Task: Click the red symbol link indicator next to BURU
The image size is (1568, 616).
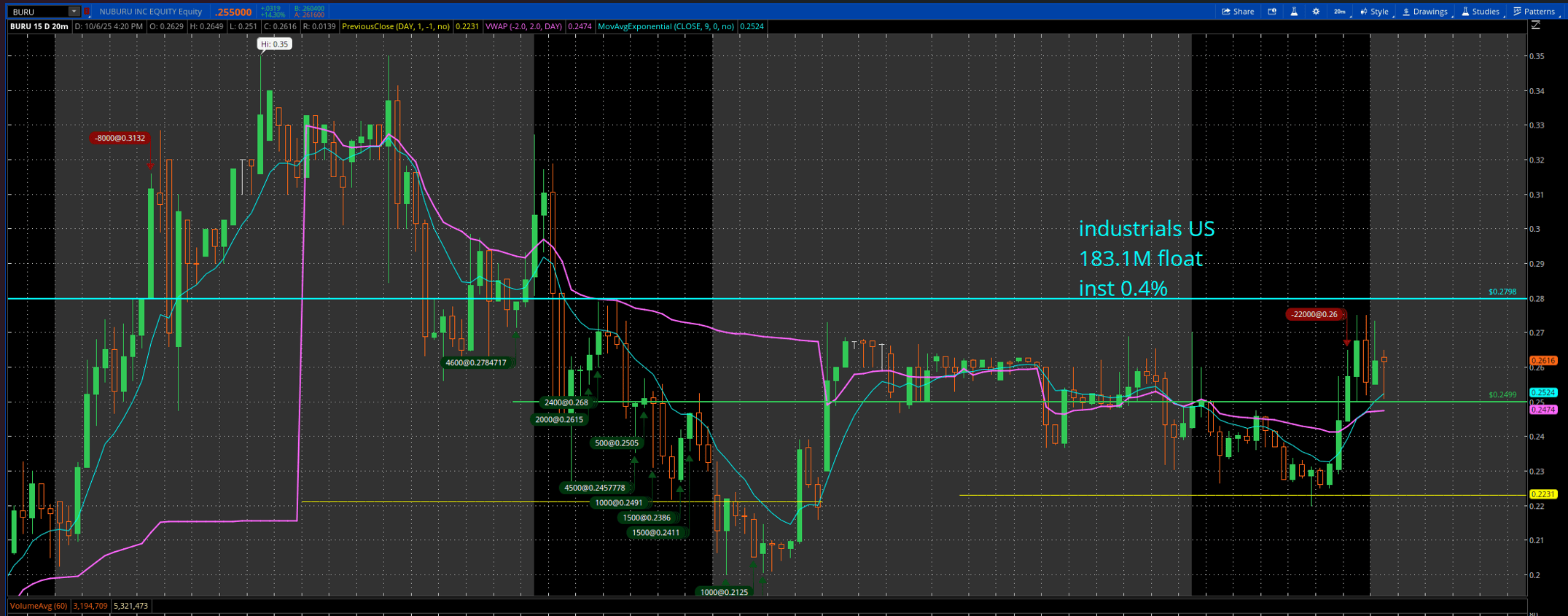Action: 87,12
